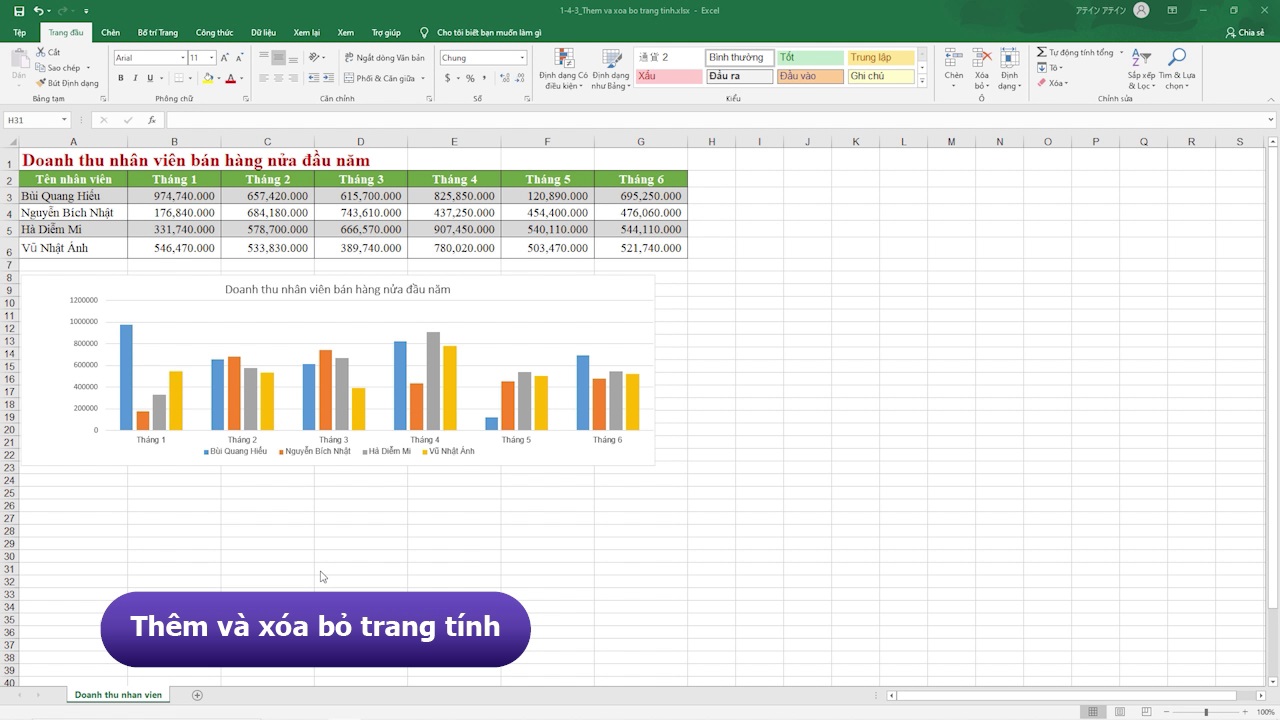Toggle italic text formatting
1280x720 pixels.
136,78
